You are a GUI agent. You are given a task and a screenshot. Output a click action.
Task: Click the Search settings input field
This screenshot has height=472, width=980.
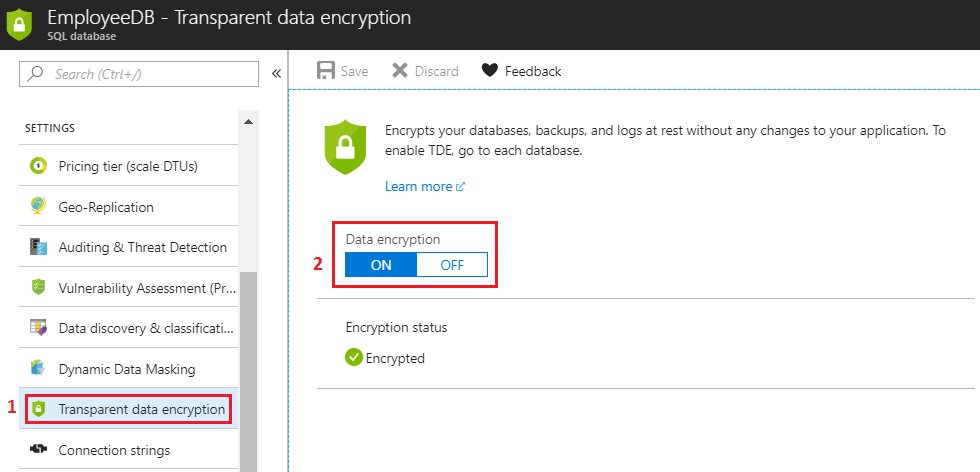pos(139,74)
